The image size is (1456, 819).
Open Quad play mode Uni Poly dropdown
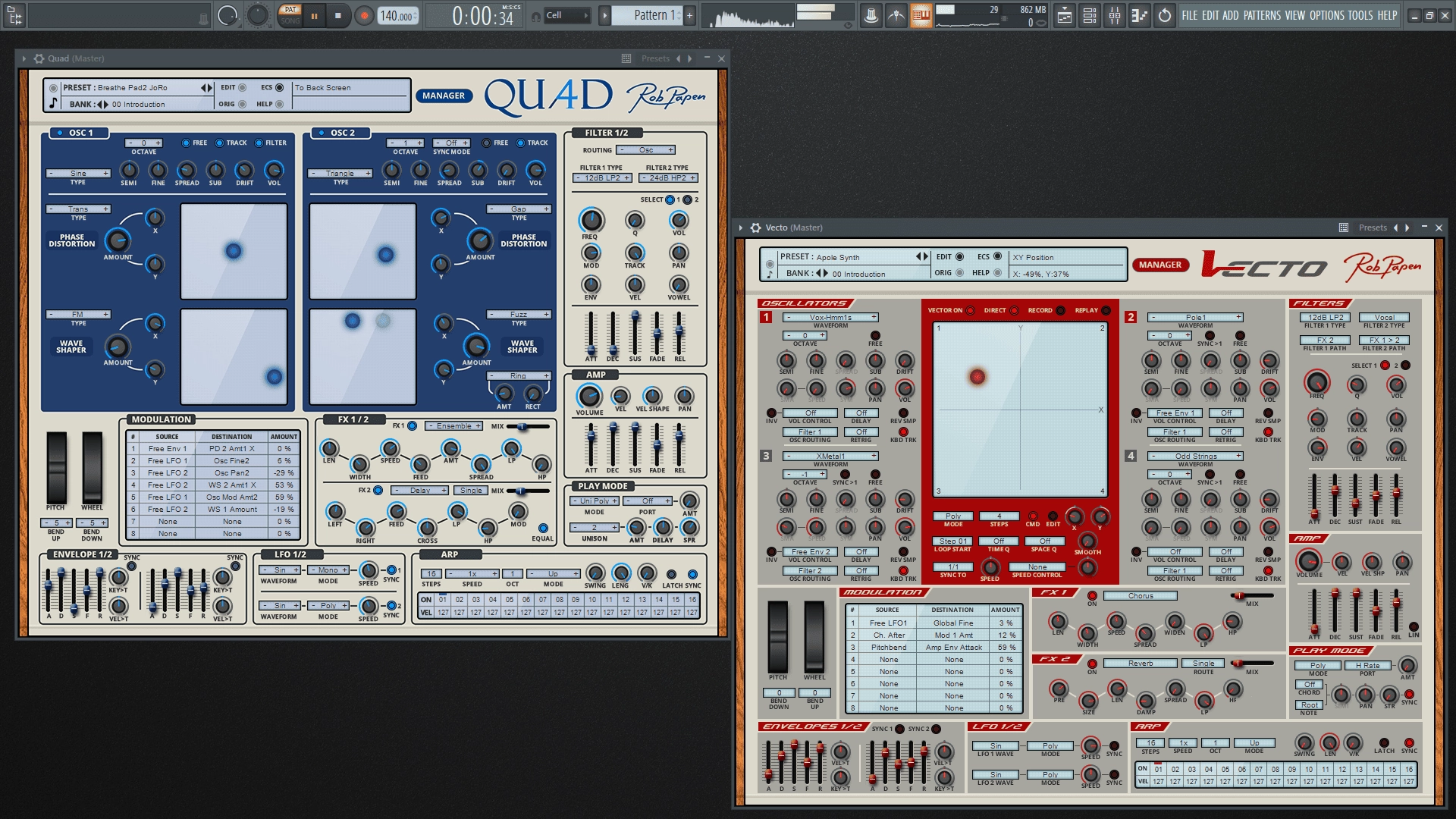coord(595,501)
